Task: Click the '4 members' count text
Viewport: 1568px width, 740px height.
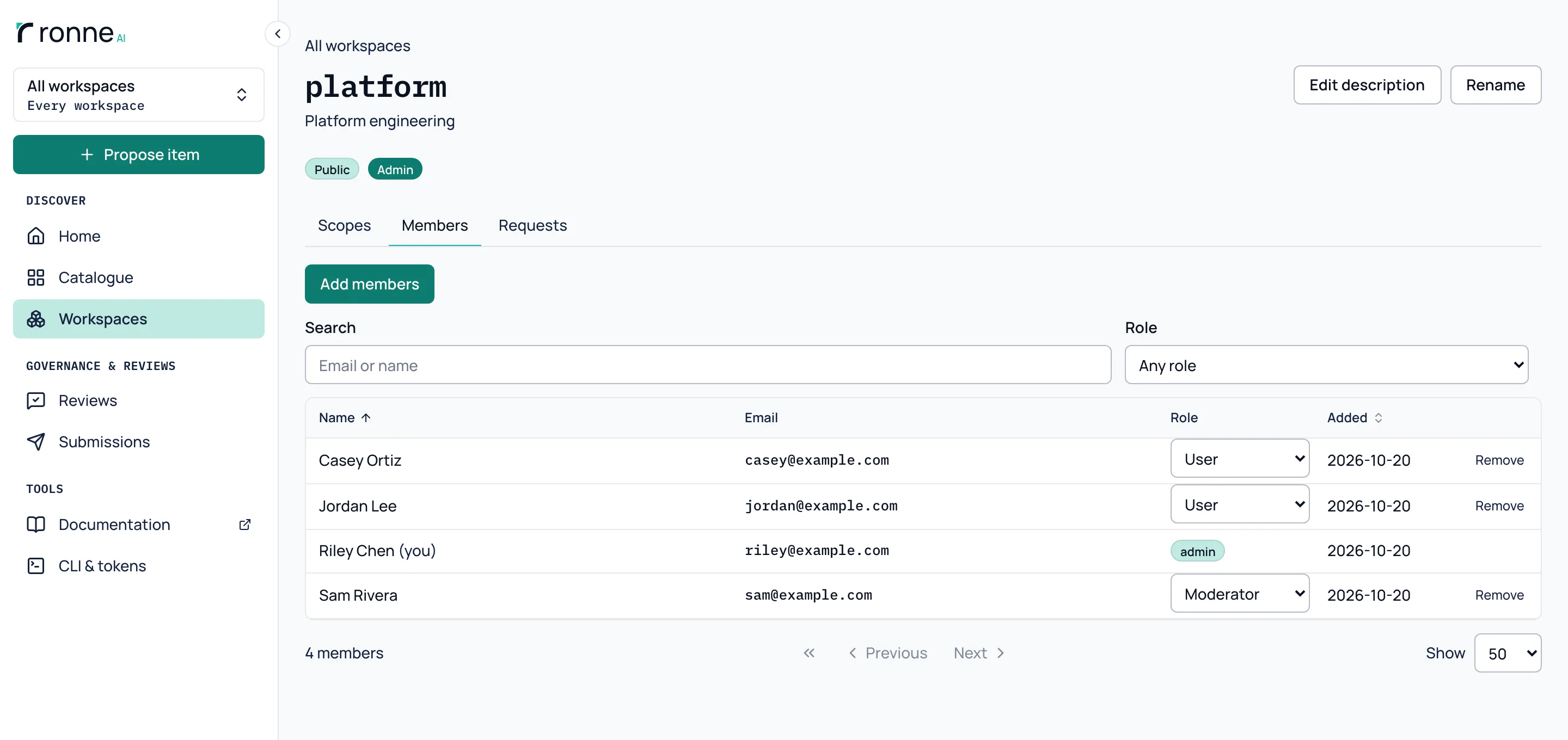Action: (344, 653)
